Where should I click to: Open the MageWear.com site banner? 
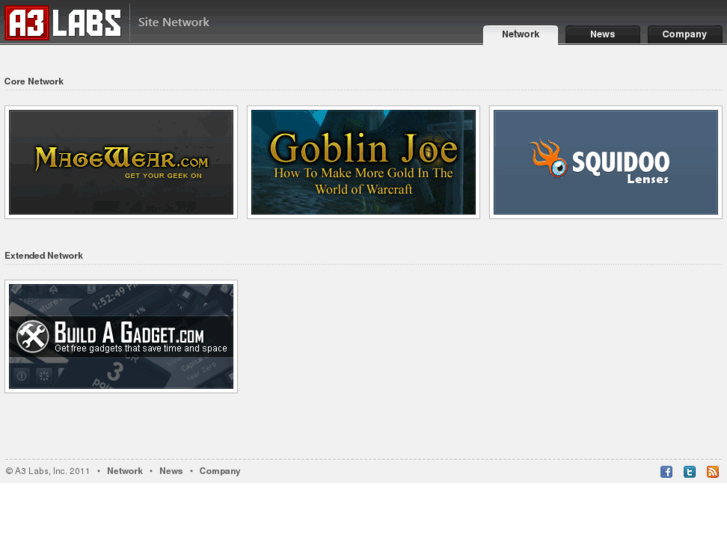(x=121, y=162)
